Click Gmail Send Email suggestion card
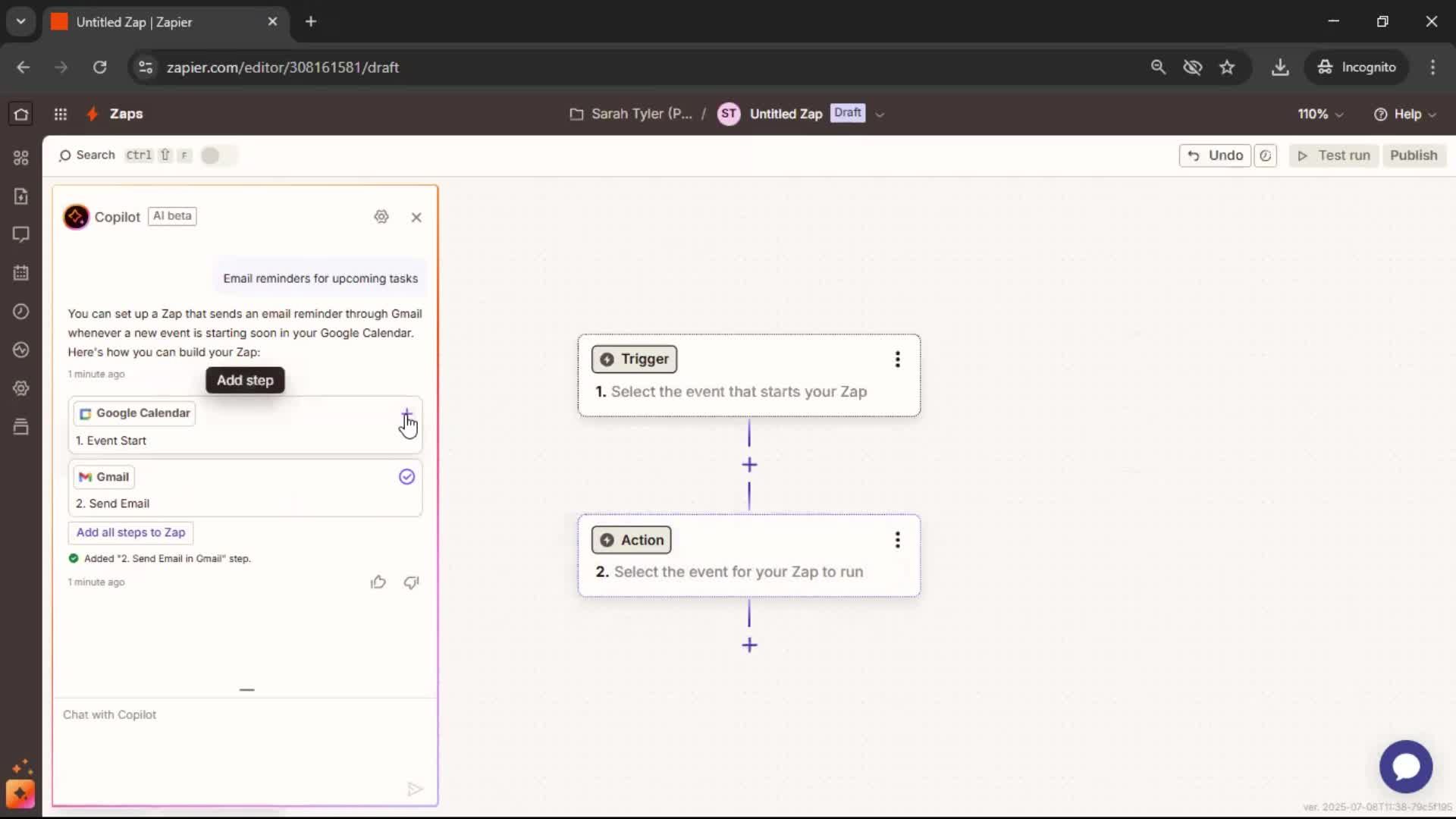The height and width of the screenshot is (819, 1456). click(245, 489)
